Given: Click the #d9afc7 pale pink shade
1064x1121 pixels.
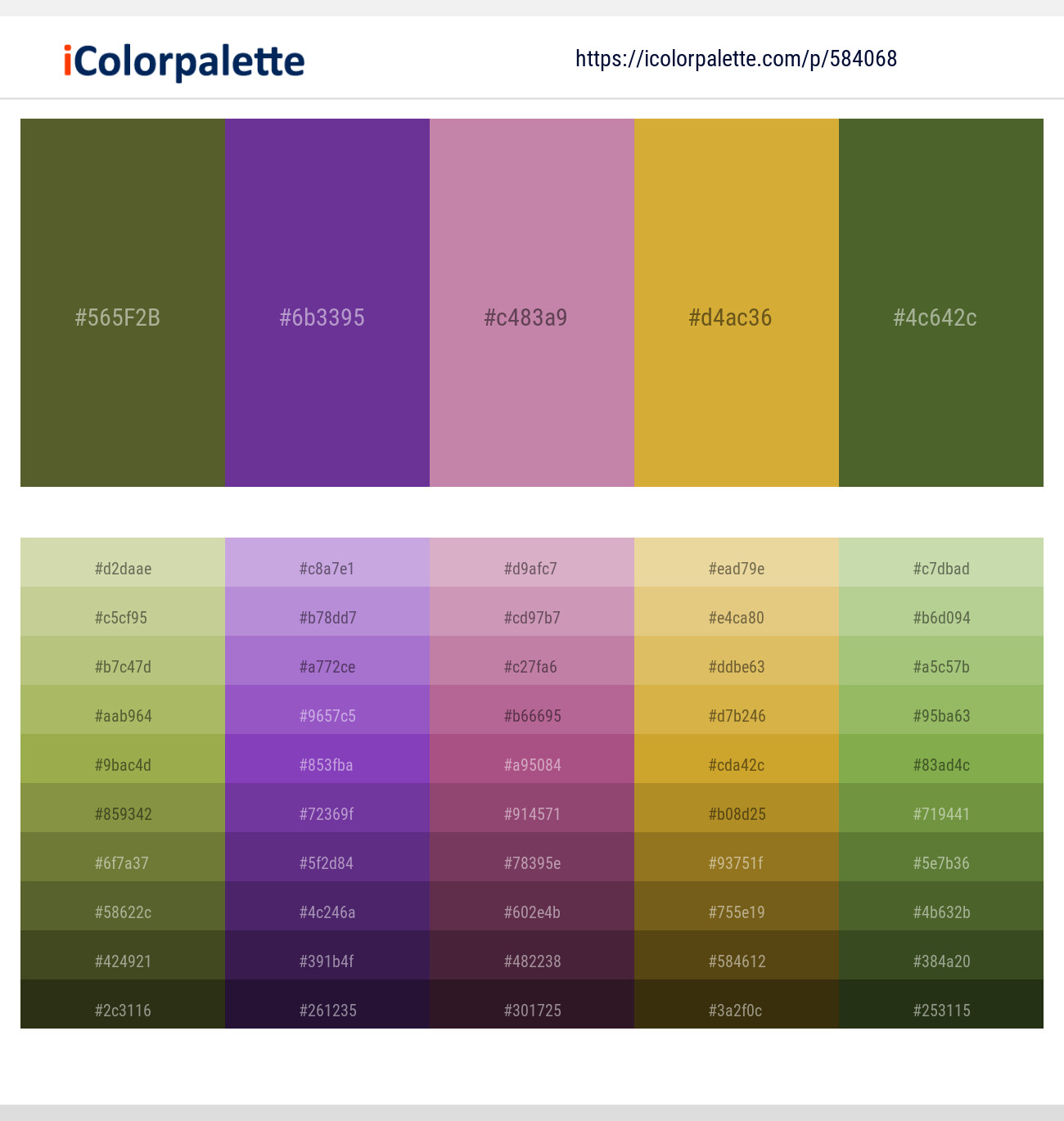Looking at the screenshot, I should (x=531, y=568).
